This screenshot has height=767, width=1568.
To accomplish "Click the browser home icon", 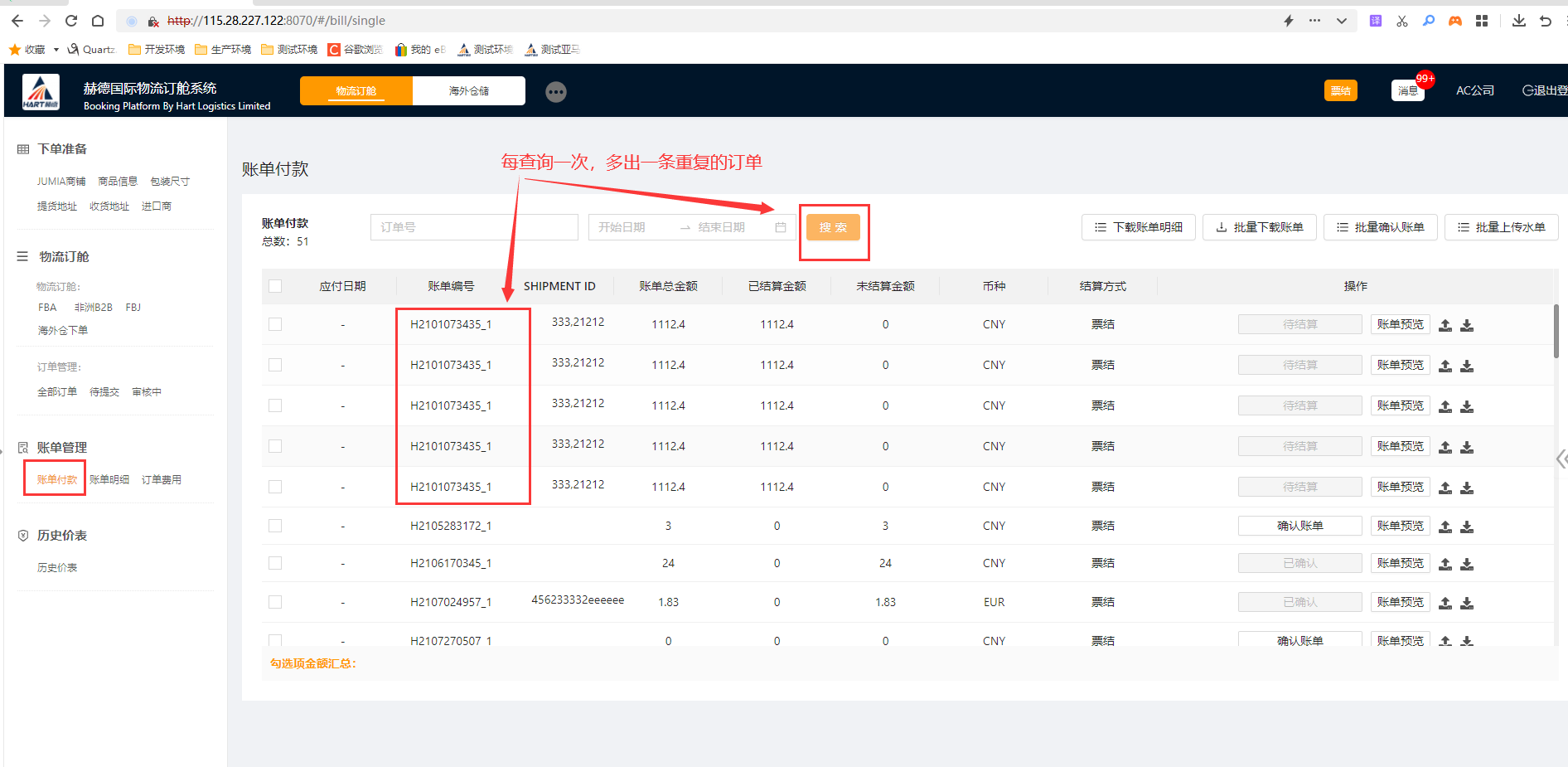I will [98, 21].
